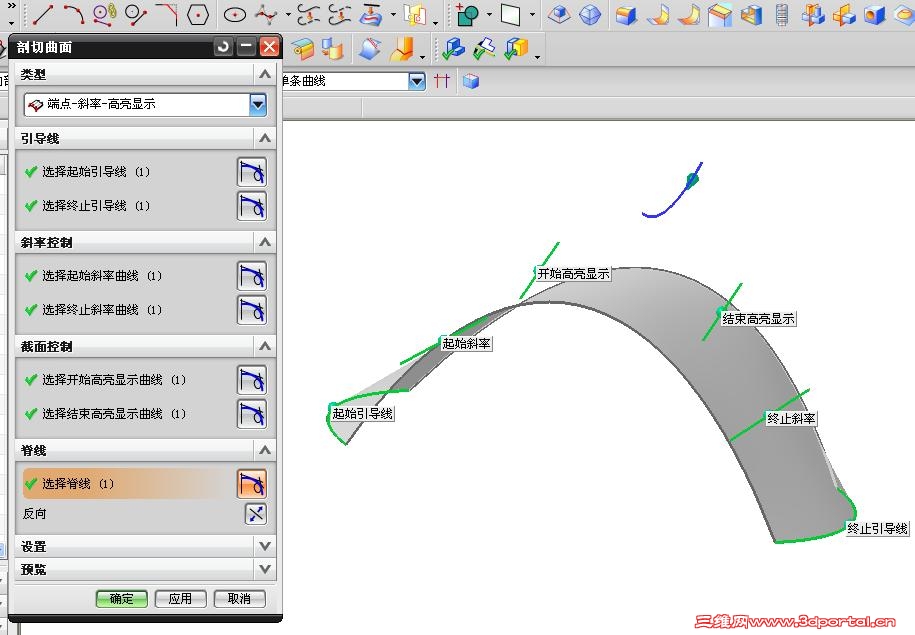
Task: Click the rolled sheet surface icon
Action: click(303, 49)
